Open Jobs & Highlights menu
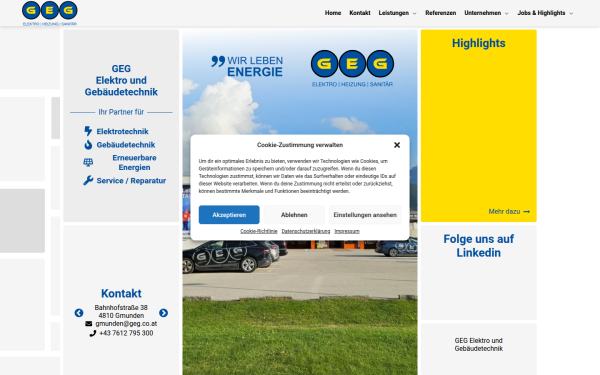This screenshot has height=375, width=600. point(541,13)
